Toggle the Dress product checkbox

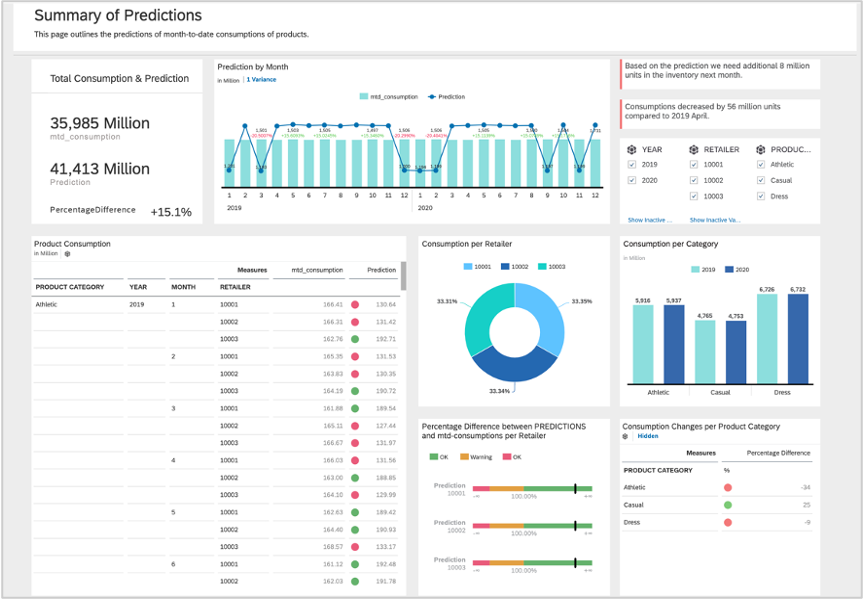[761, 196]
